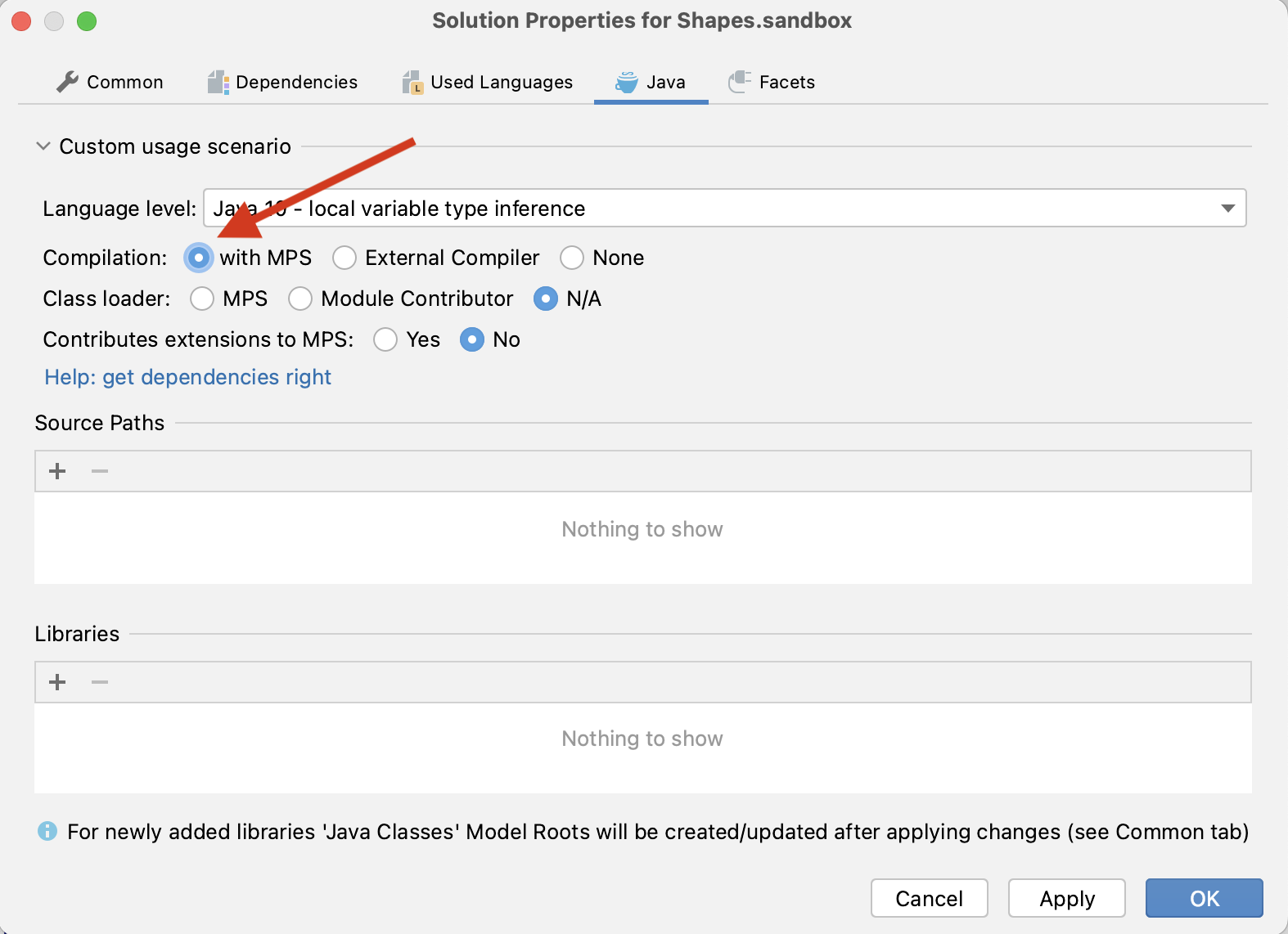This screenshot has width=1288, height=934.
Task: Add a library using the plus icon
Action: click(57, 681)
